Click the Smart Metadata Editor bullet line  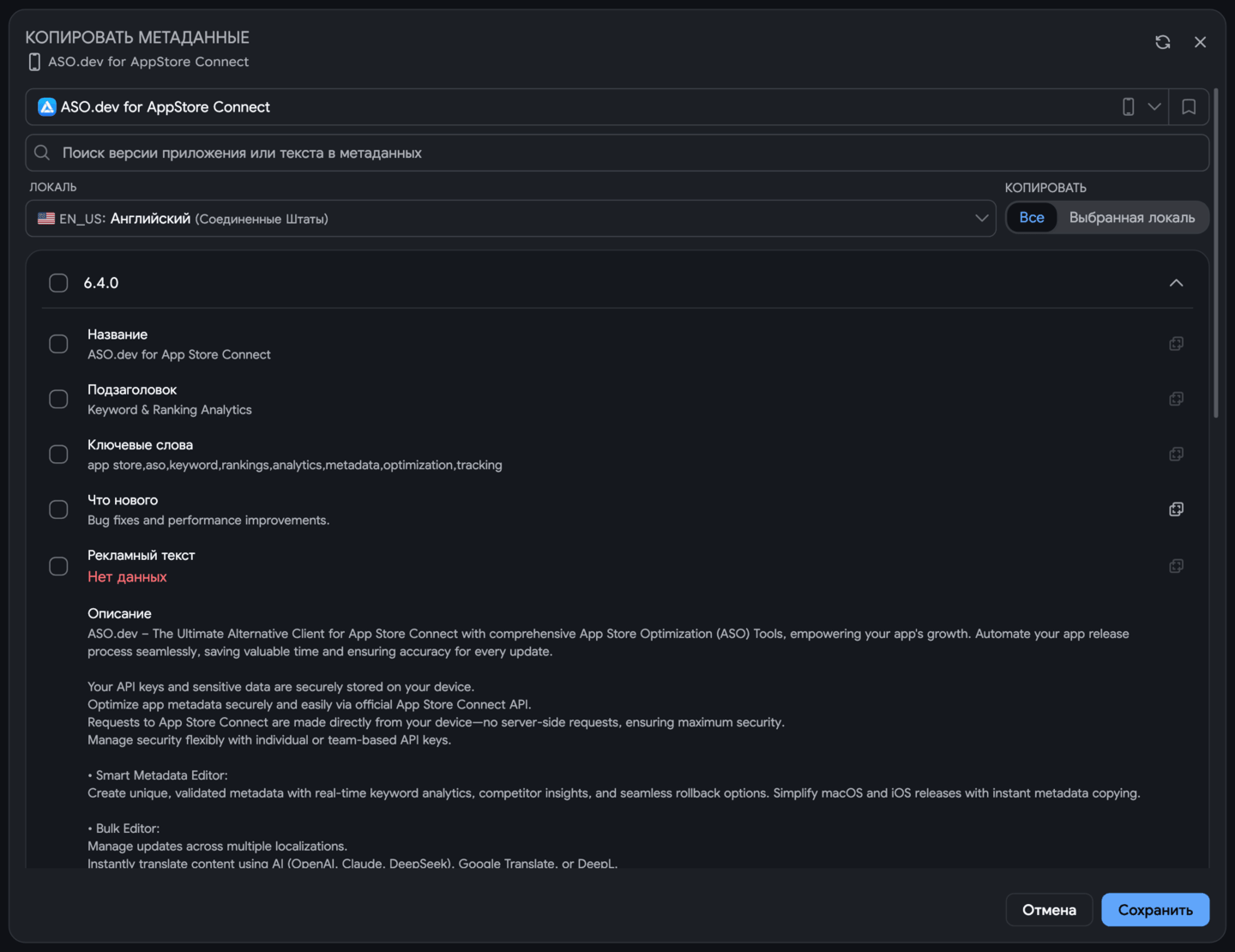click(x=158, y=775)
